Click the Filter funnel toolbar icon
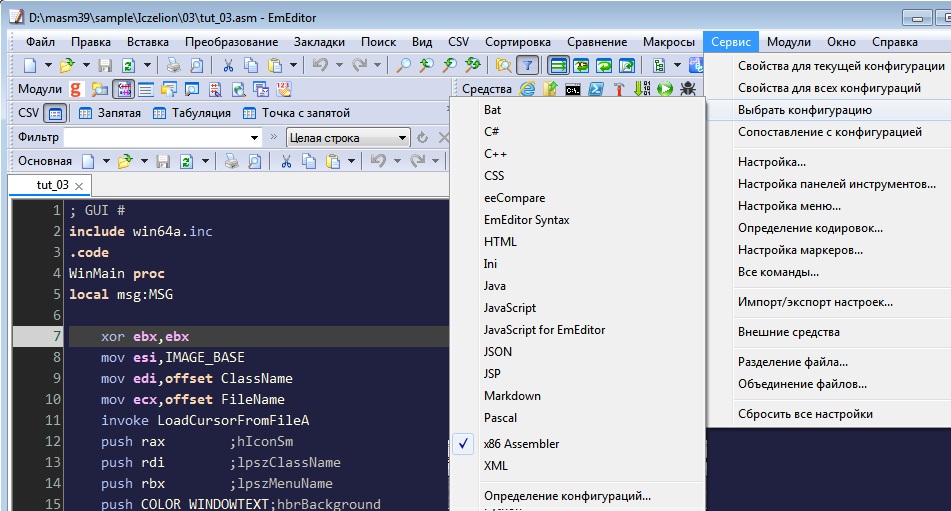951x511 pixels. tap(527, 66)
